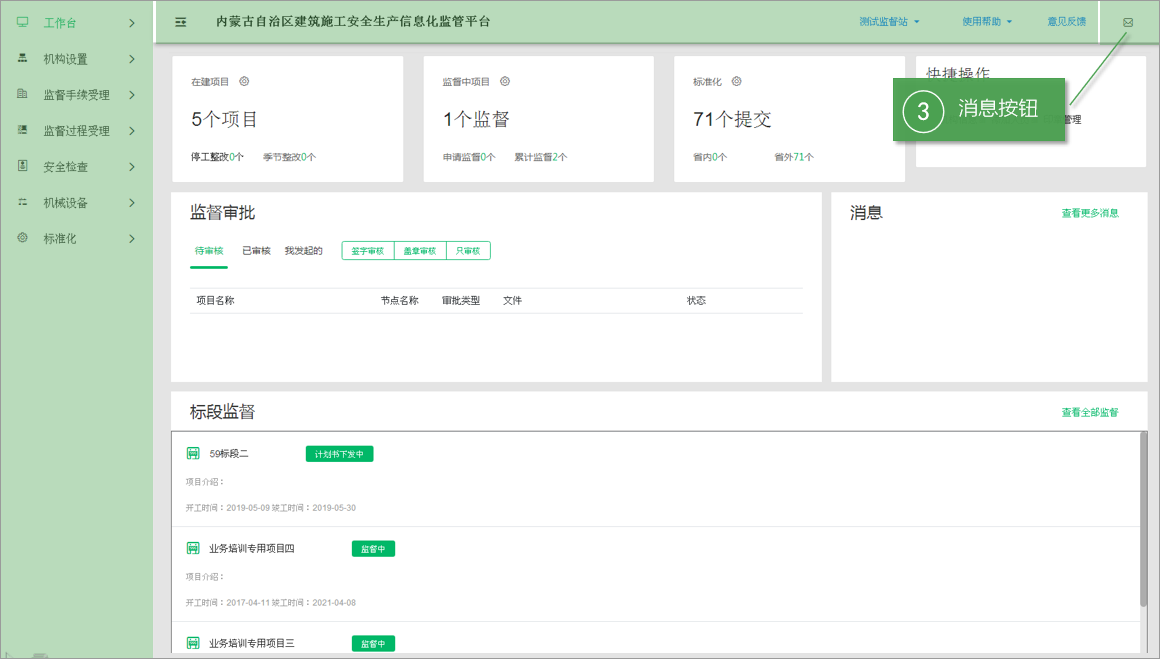Image resolution: width=1160 pixels, height=659 pixels.
Task: Toggle the sidebar collapse hamburger icon
Action: coord(181,22)
